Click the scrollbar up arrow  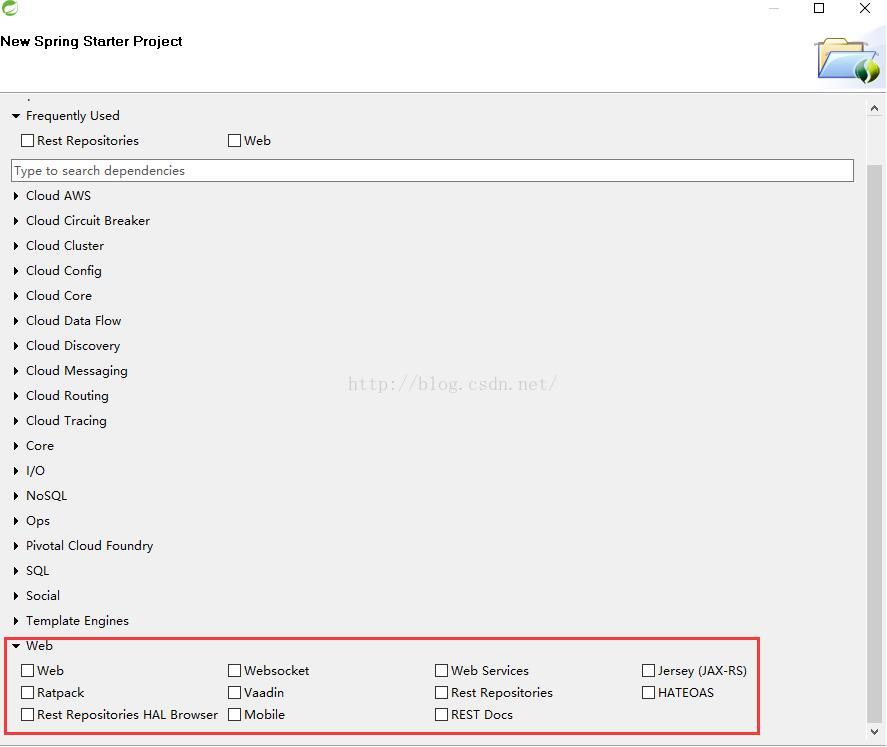[874, 107]
